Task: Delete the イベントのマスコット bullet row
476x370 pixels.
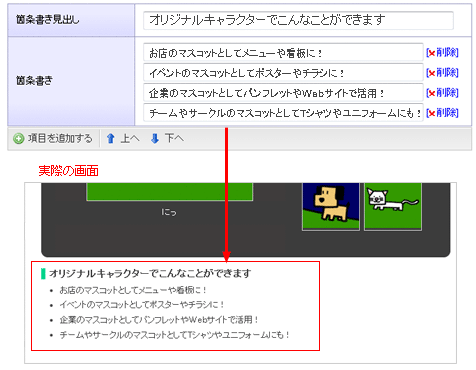Action: [442, 73]
